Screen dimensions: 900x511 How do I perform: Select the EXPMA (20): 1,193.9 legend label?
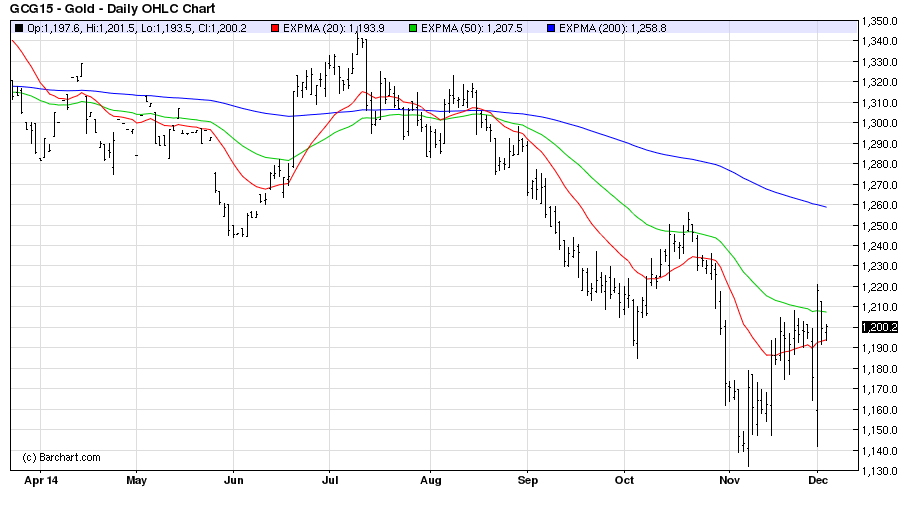[x=338, y=30]
